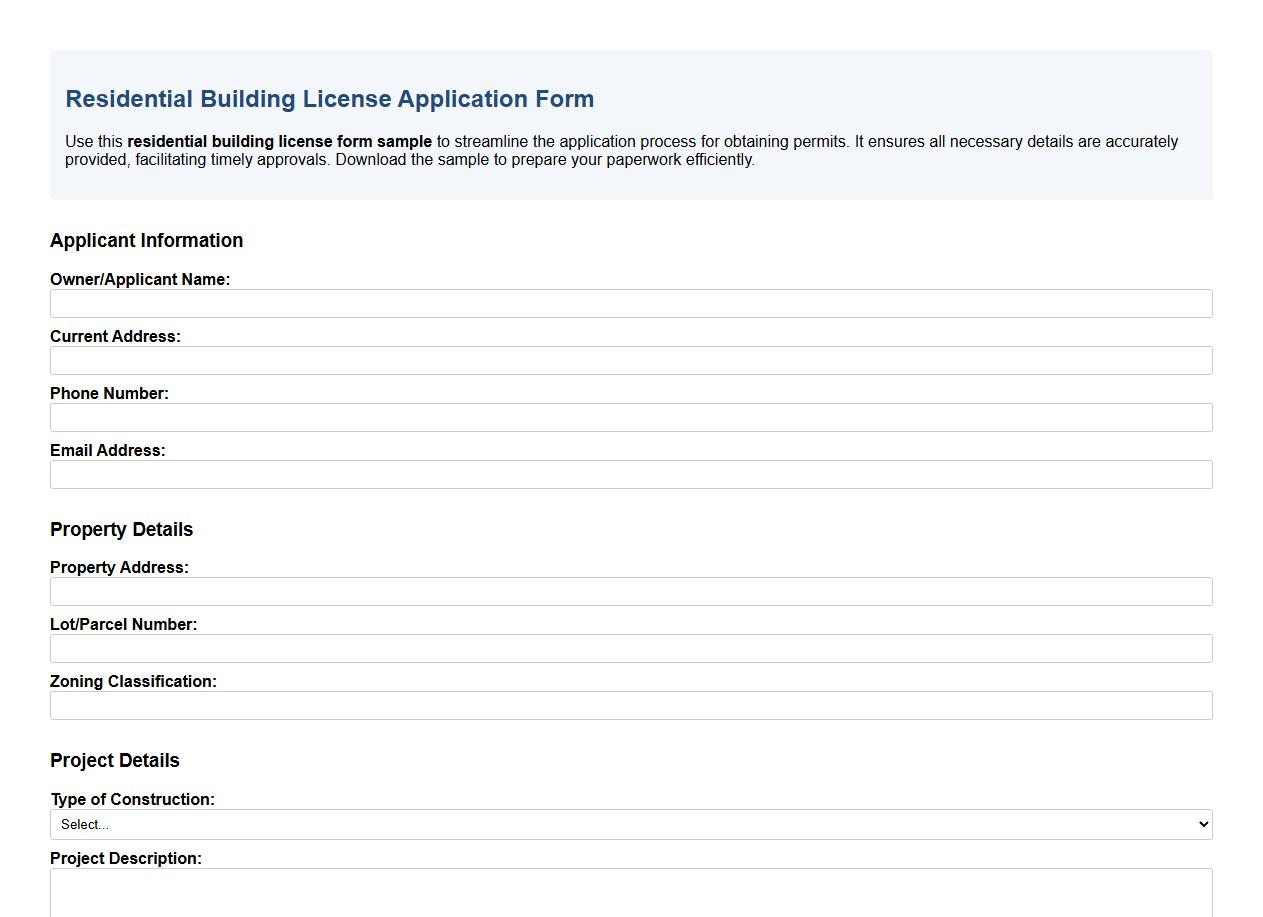
Task: Click the Owner/Applicant Name input field
Action: (631, 304)
